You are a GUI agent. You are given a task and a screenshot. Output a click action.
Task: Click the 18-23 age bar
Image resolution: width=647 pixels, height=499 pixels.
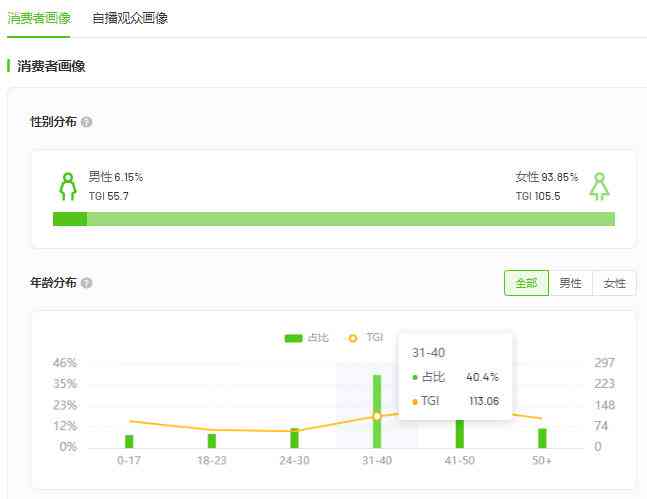(212, 441)
